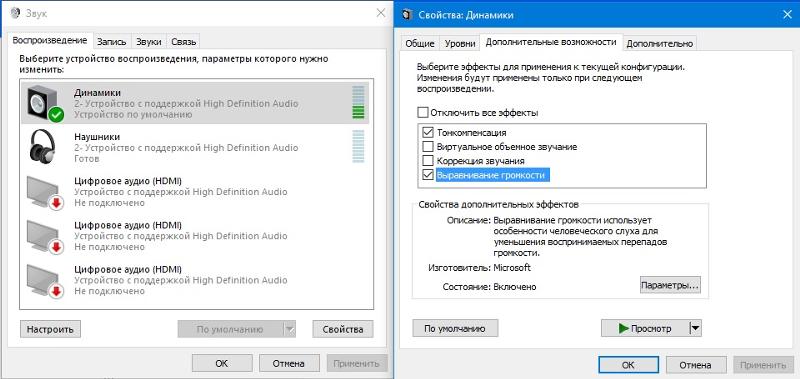The width and height of the screenshot is (800, 379).
Task: Toggle the Отключить все эффекты checkbox
Action: 422,112
